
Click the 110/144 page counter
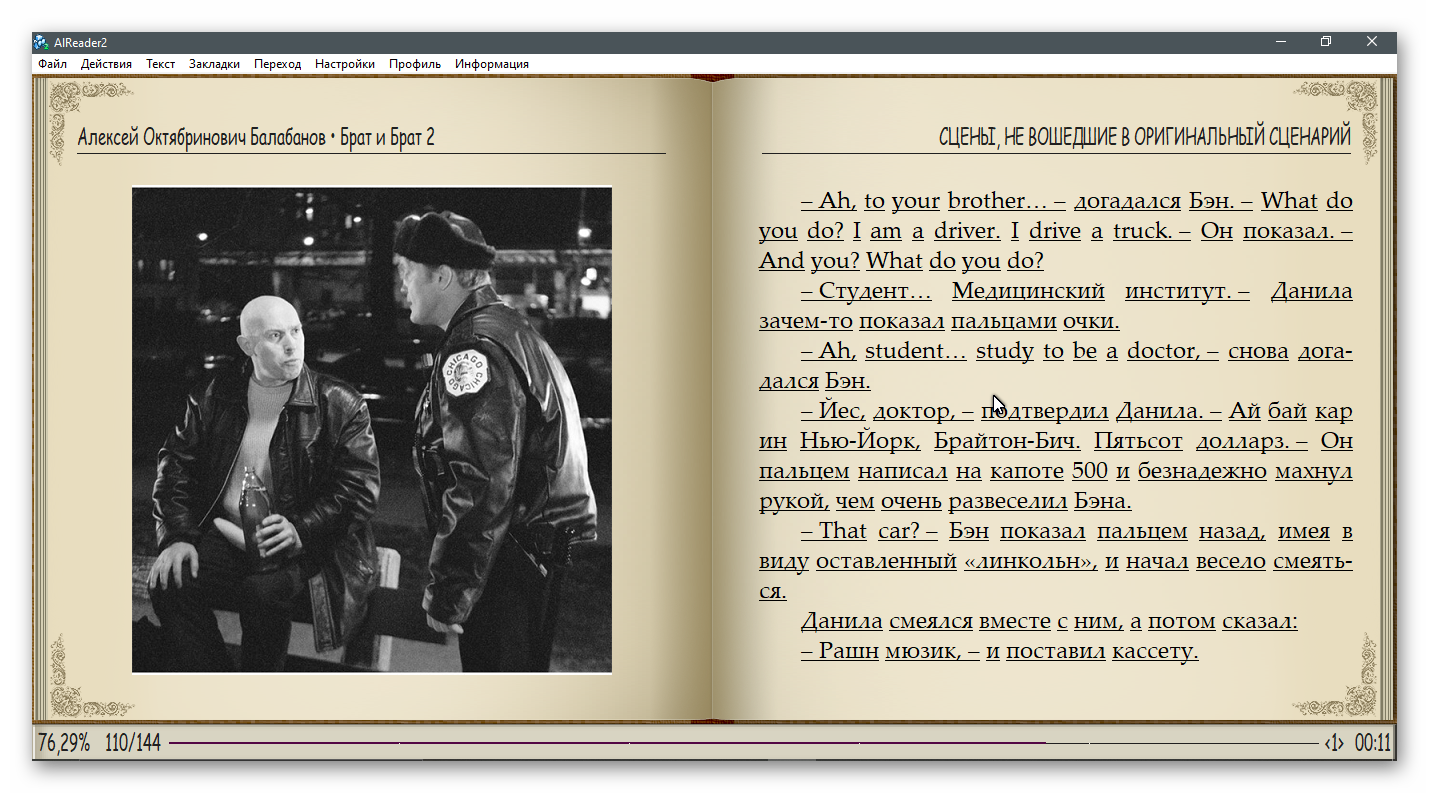[x=132, y=743]
